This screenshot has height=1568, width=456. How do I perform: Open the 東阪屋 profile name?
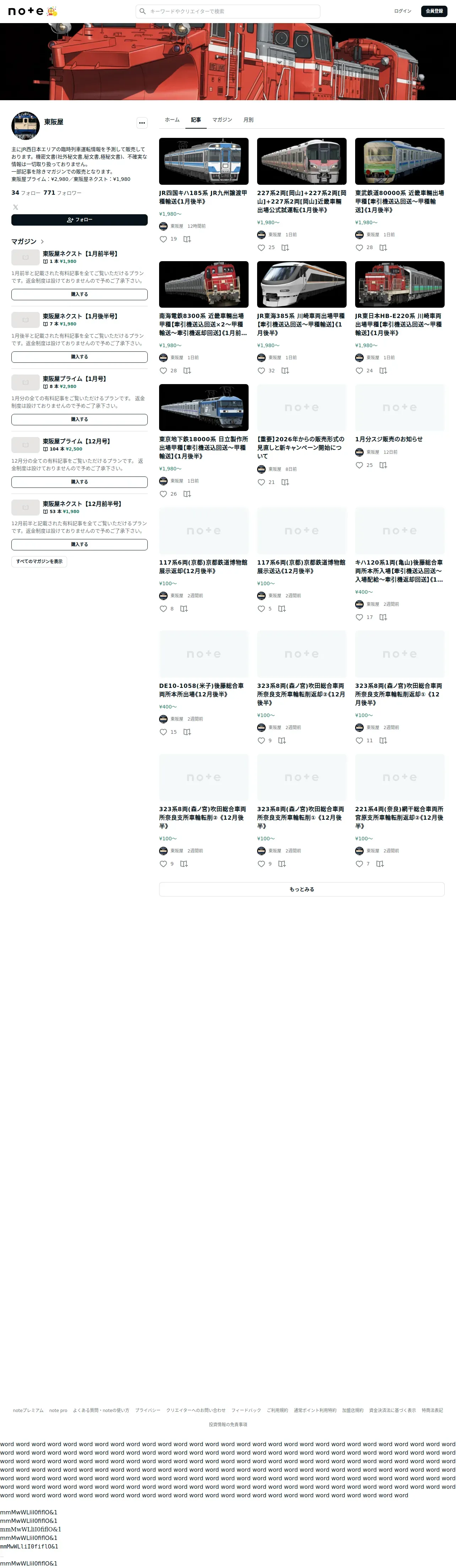[x=54, y=122]
